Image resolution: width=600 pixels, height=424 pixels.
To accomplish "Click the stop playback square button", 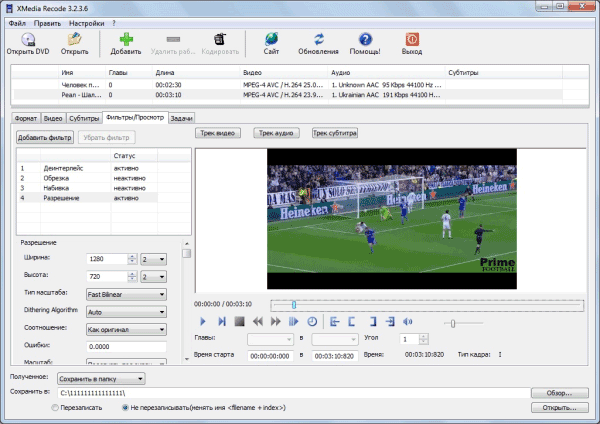I will click(x=239, y=321).
